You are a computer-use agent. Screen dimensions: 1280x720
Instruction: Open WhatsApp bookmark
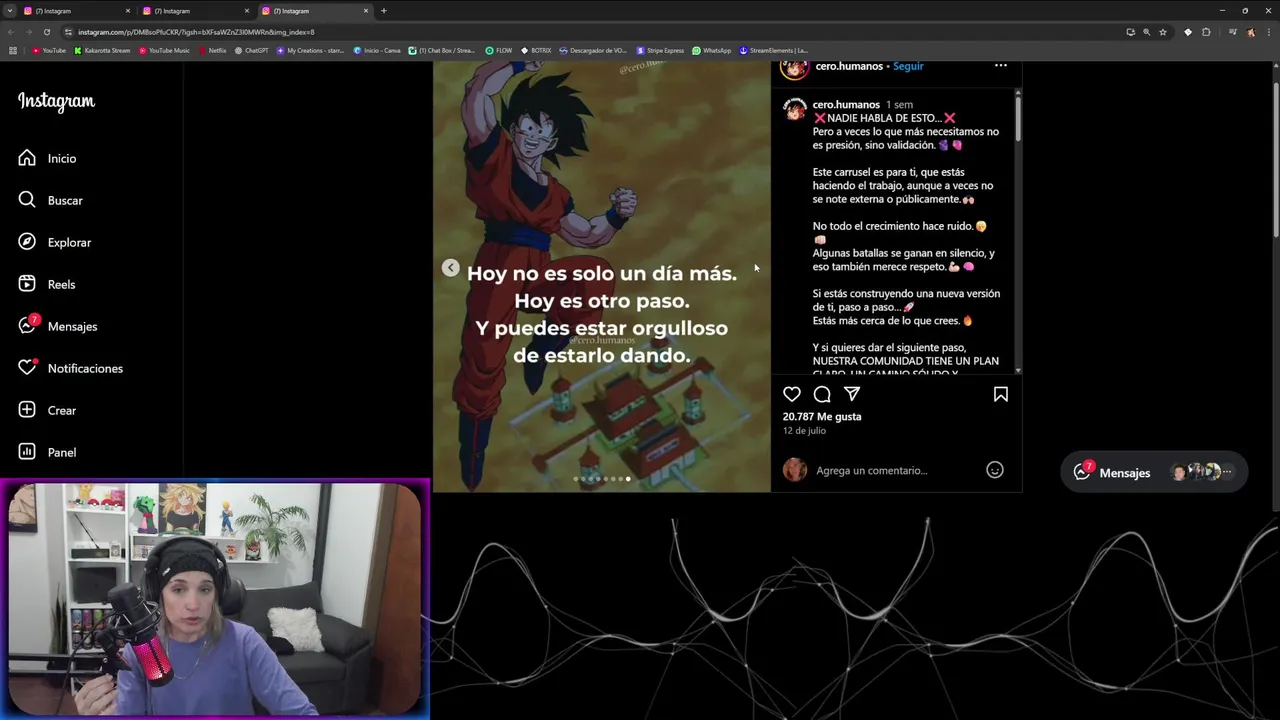click(x=712, y=50)
